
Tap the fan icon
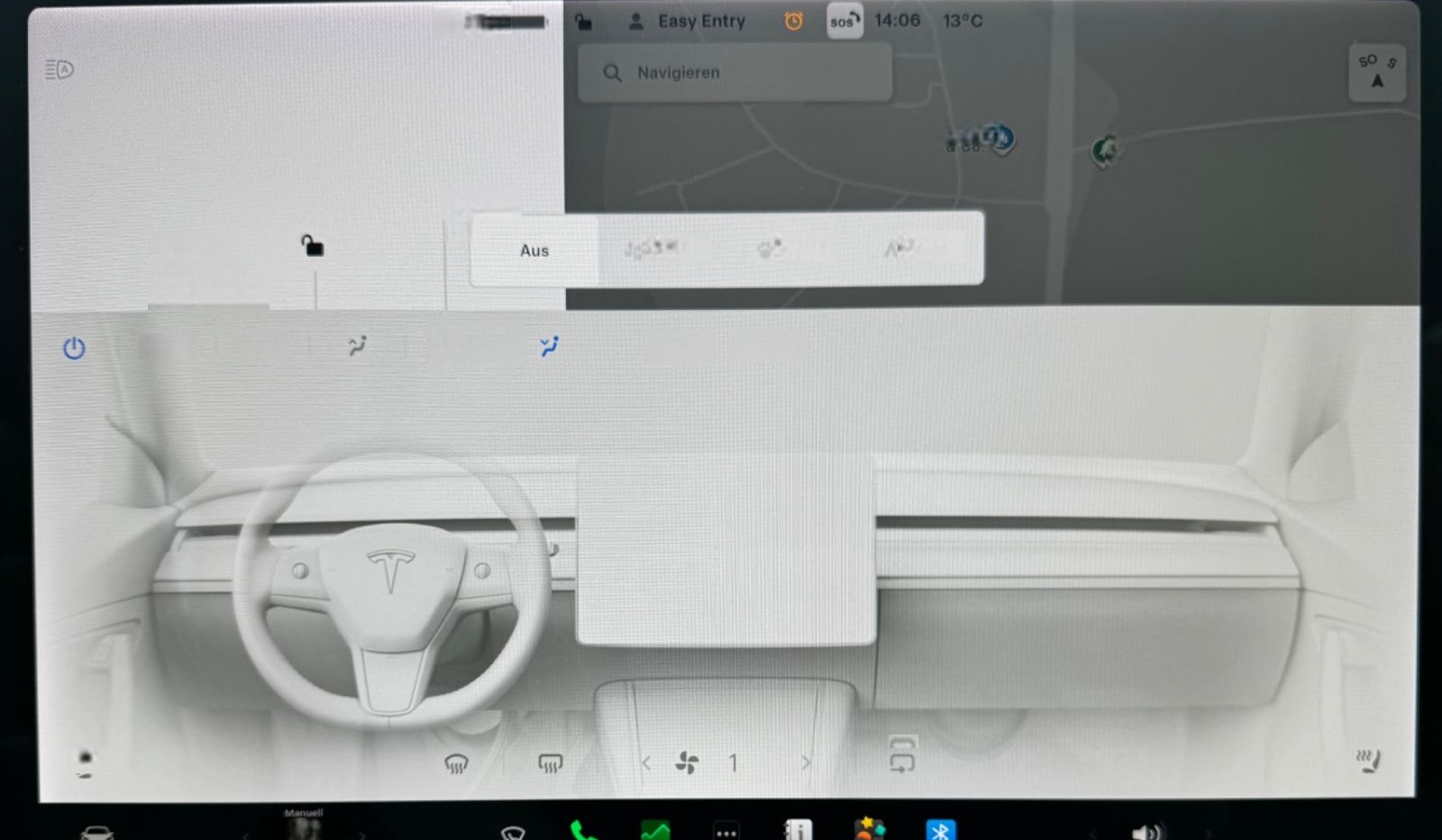click(687, 762)
